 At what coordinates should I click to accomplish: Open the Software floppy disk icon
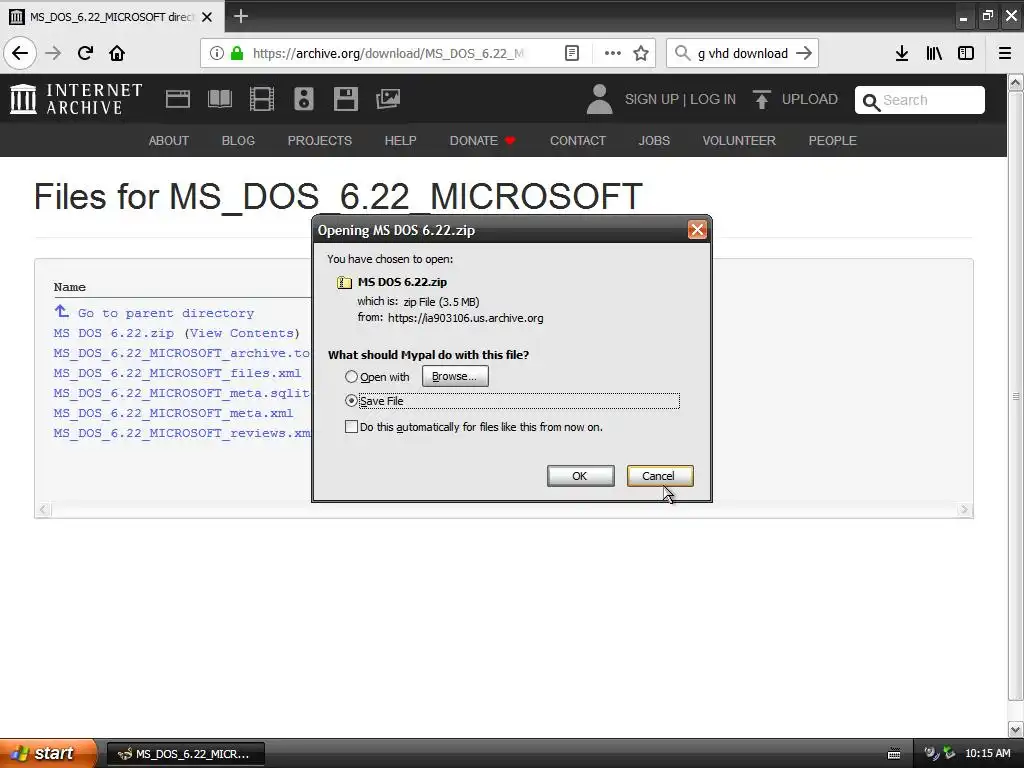pos(345,99)
